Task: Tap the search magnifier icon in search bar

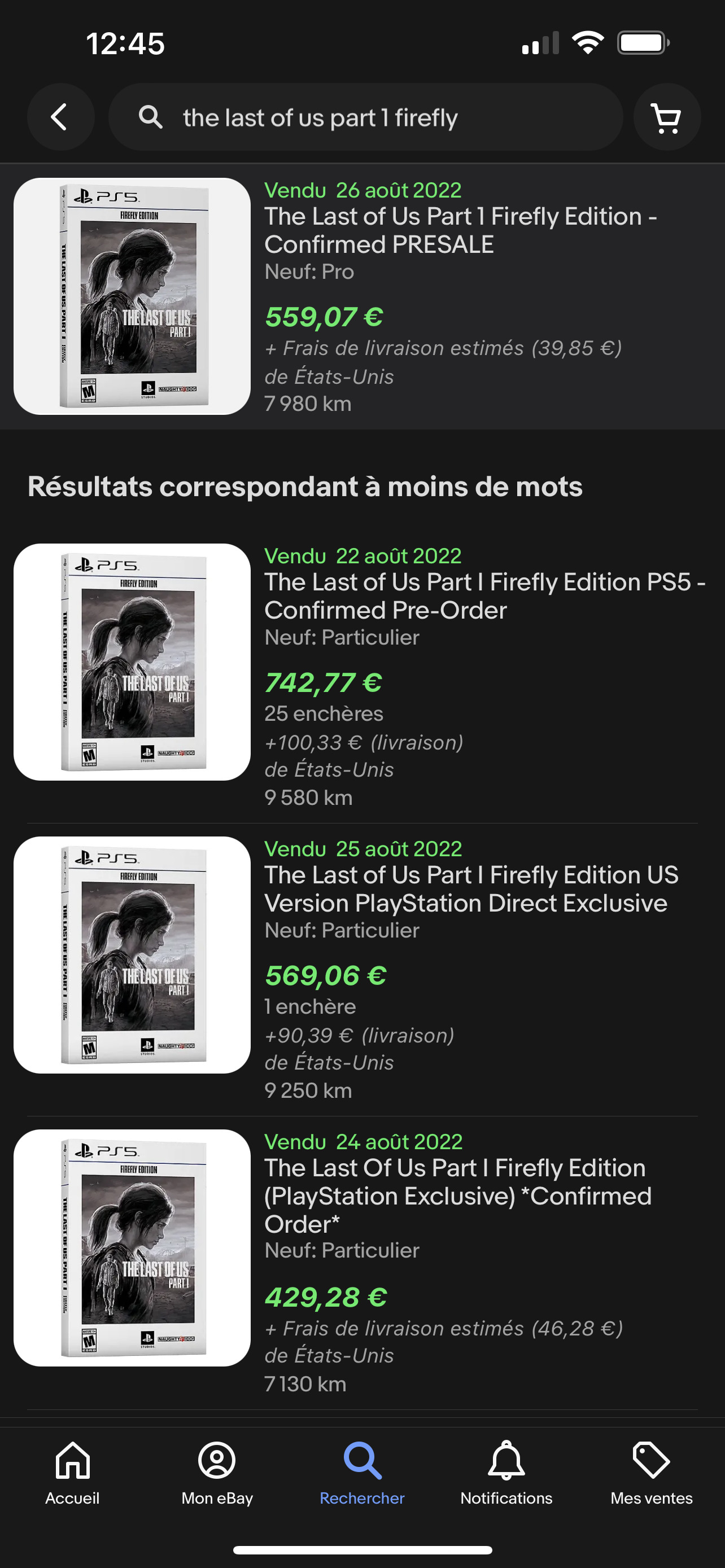Action: point(150,117)
